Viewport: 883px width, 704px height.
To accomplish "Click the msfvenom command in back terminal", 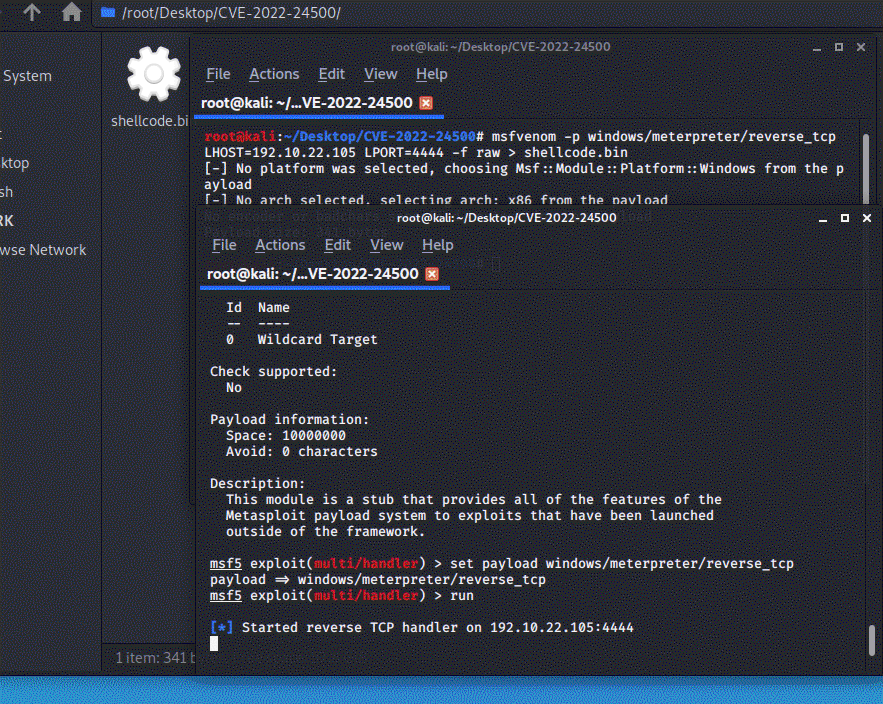I will point(663,137).
